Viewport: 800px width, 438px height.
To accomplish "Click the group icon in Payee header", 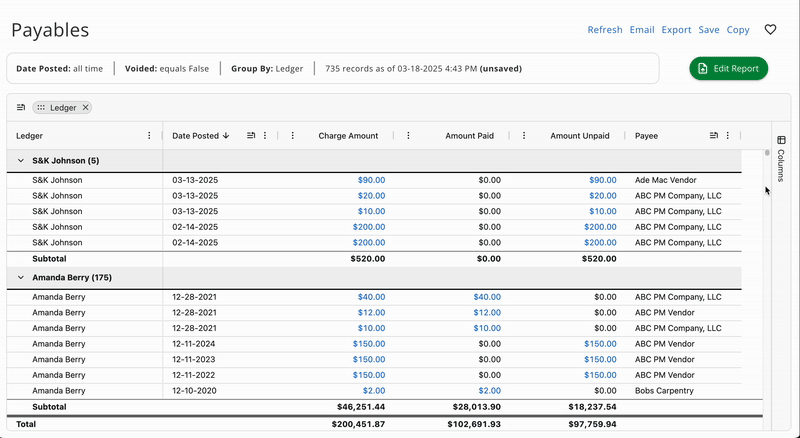I will click(714, 135).
